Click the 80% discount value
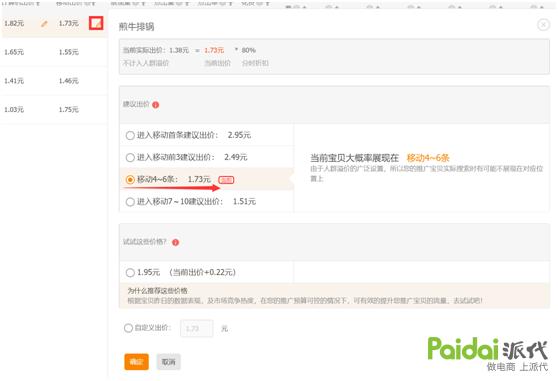 click(248, 50)
